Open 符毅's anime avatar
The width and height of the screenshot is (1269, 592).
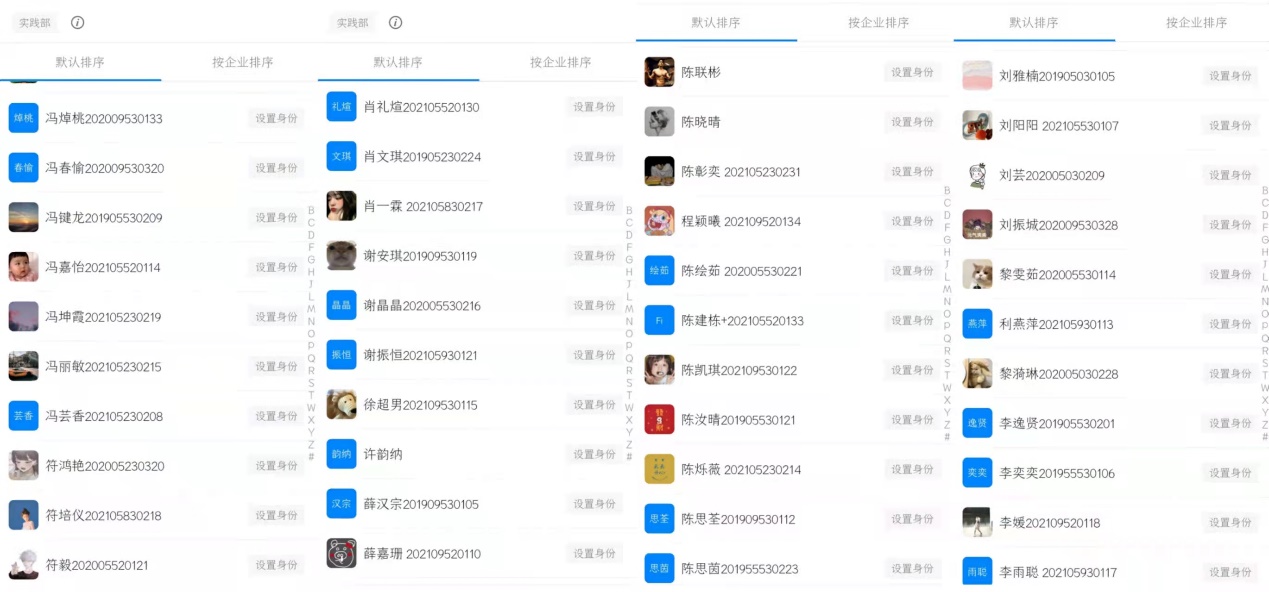pyautogui.click(x=23, y=565)
